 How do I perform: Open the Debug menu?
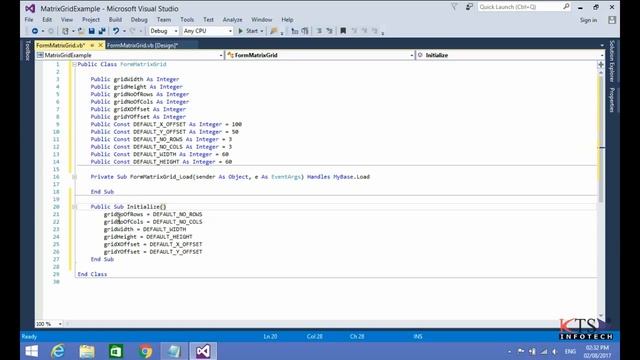(139, 20)
